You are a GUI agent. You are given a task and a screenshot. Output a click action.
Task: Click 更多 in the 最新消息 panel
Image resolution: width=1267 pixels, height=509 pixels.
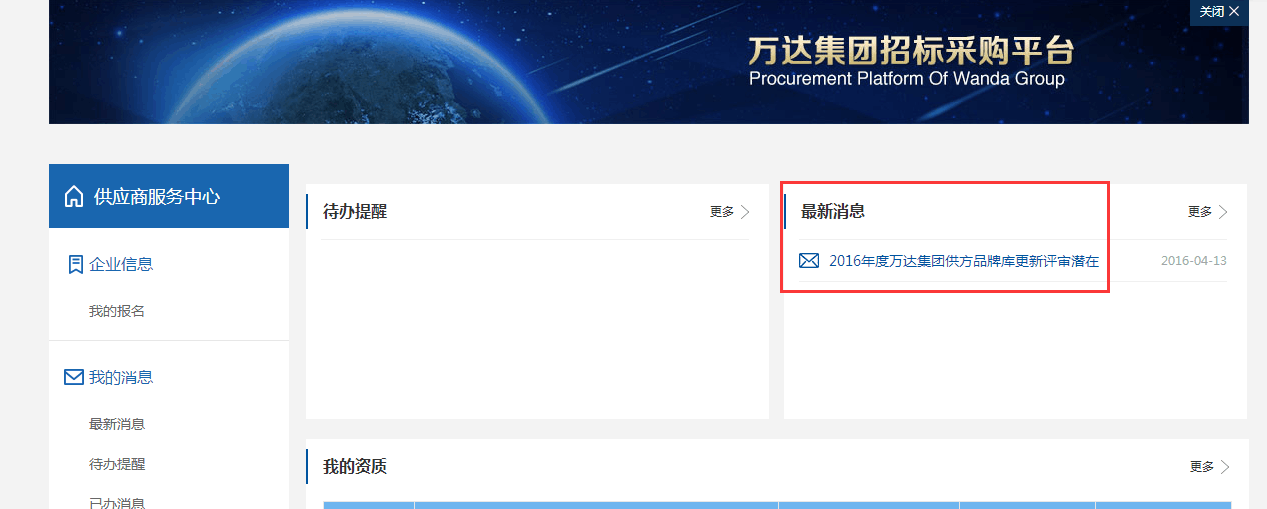tap(1200, 212)
